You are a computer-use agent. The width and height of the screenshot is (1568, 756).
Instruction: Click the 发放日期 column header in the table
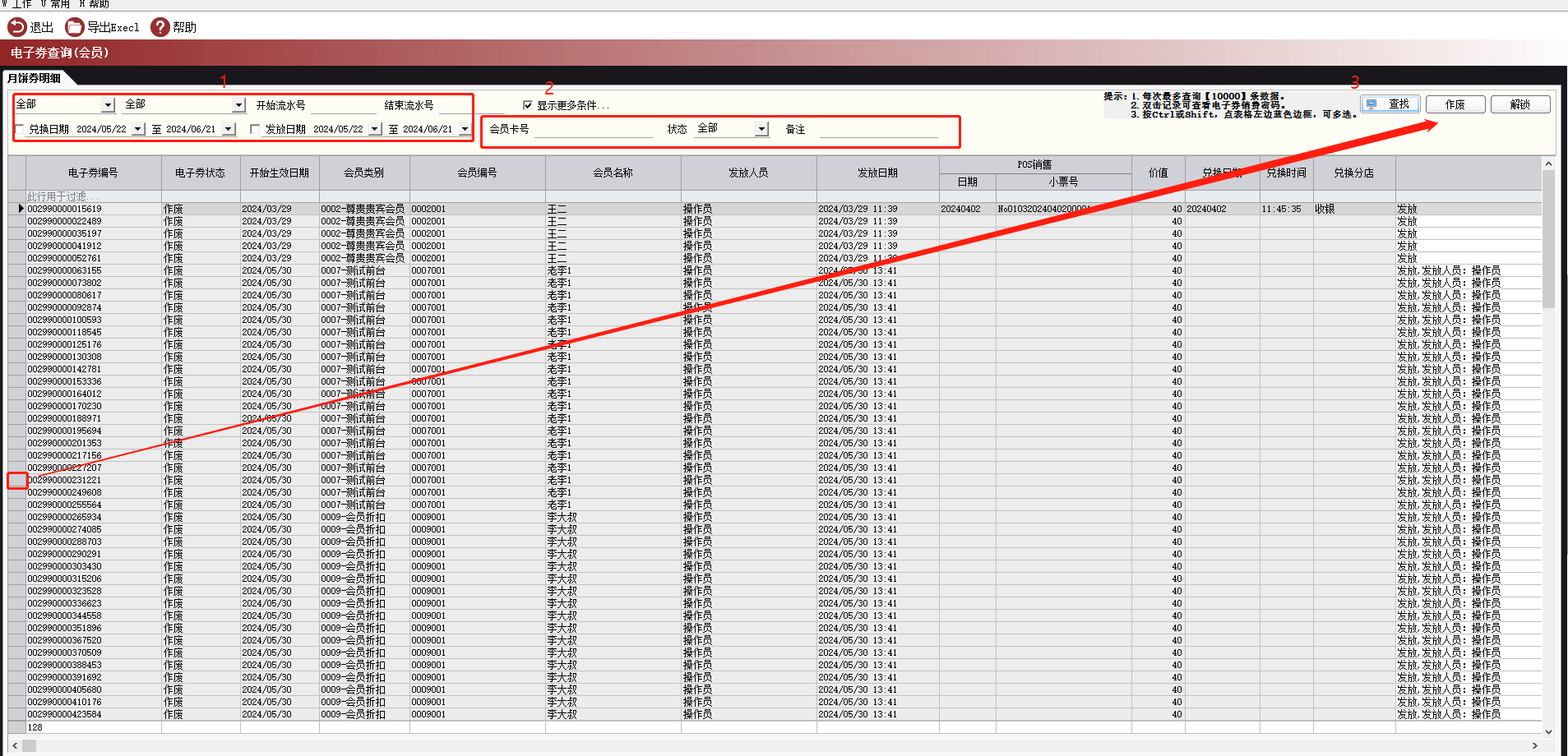[x=877, y=173]
